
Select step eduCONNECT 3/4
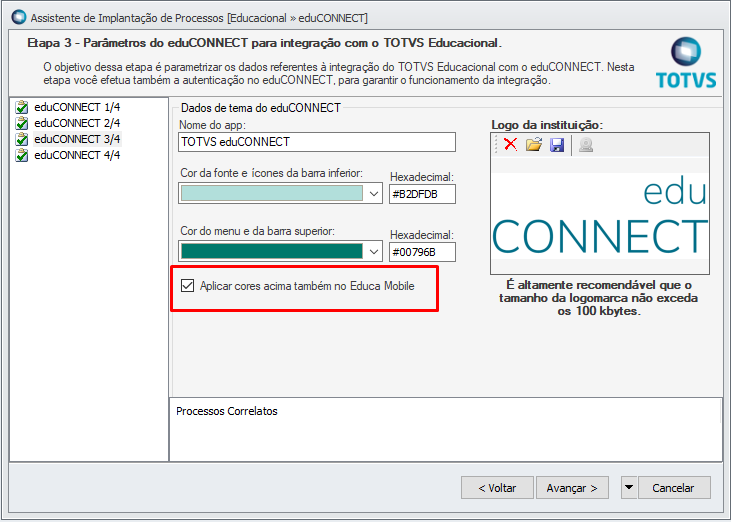(77, 139)
